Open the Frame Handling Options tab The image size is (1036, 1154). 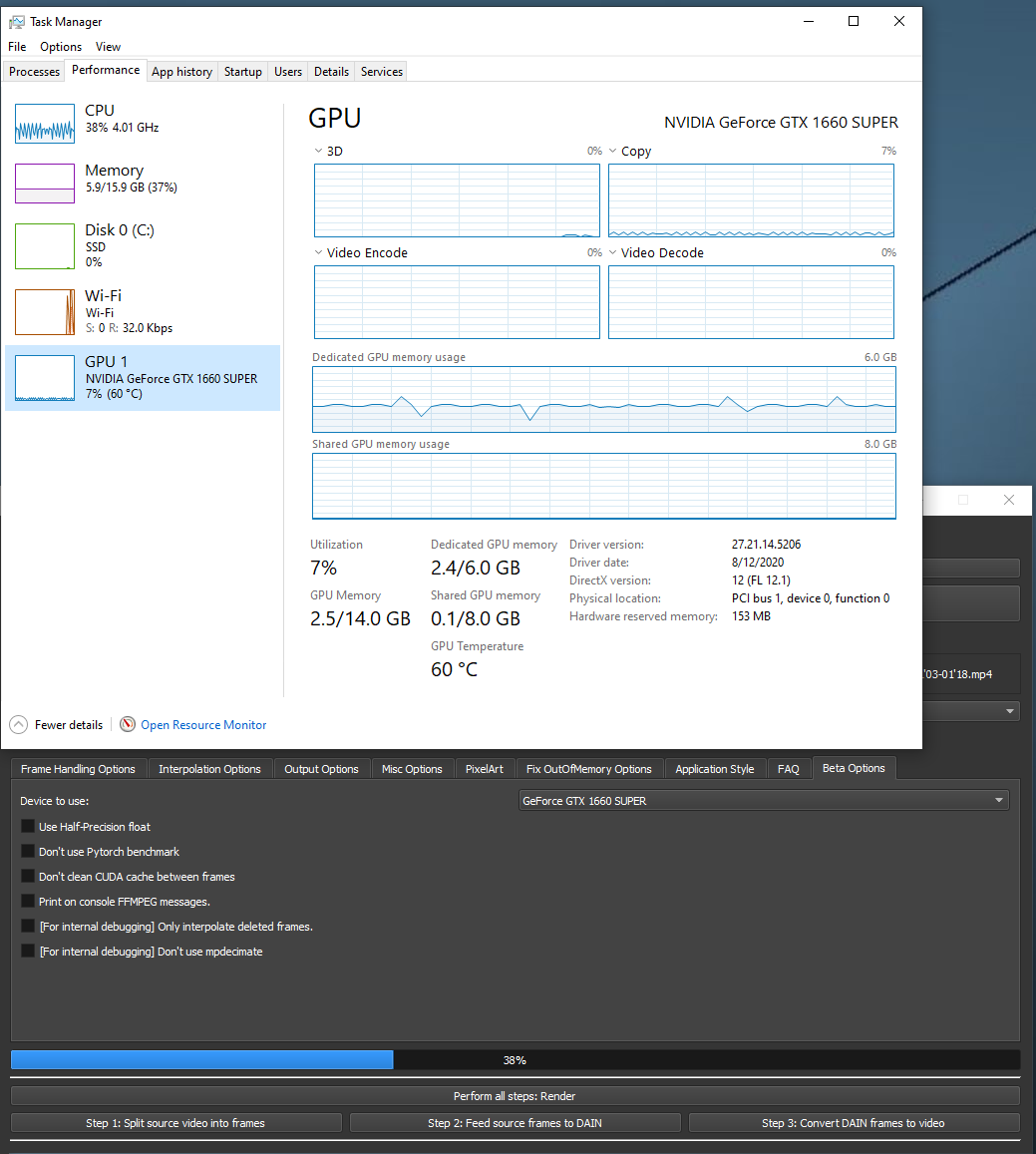78,769
